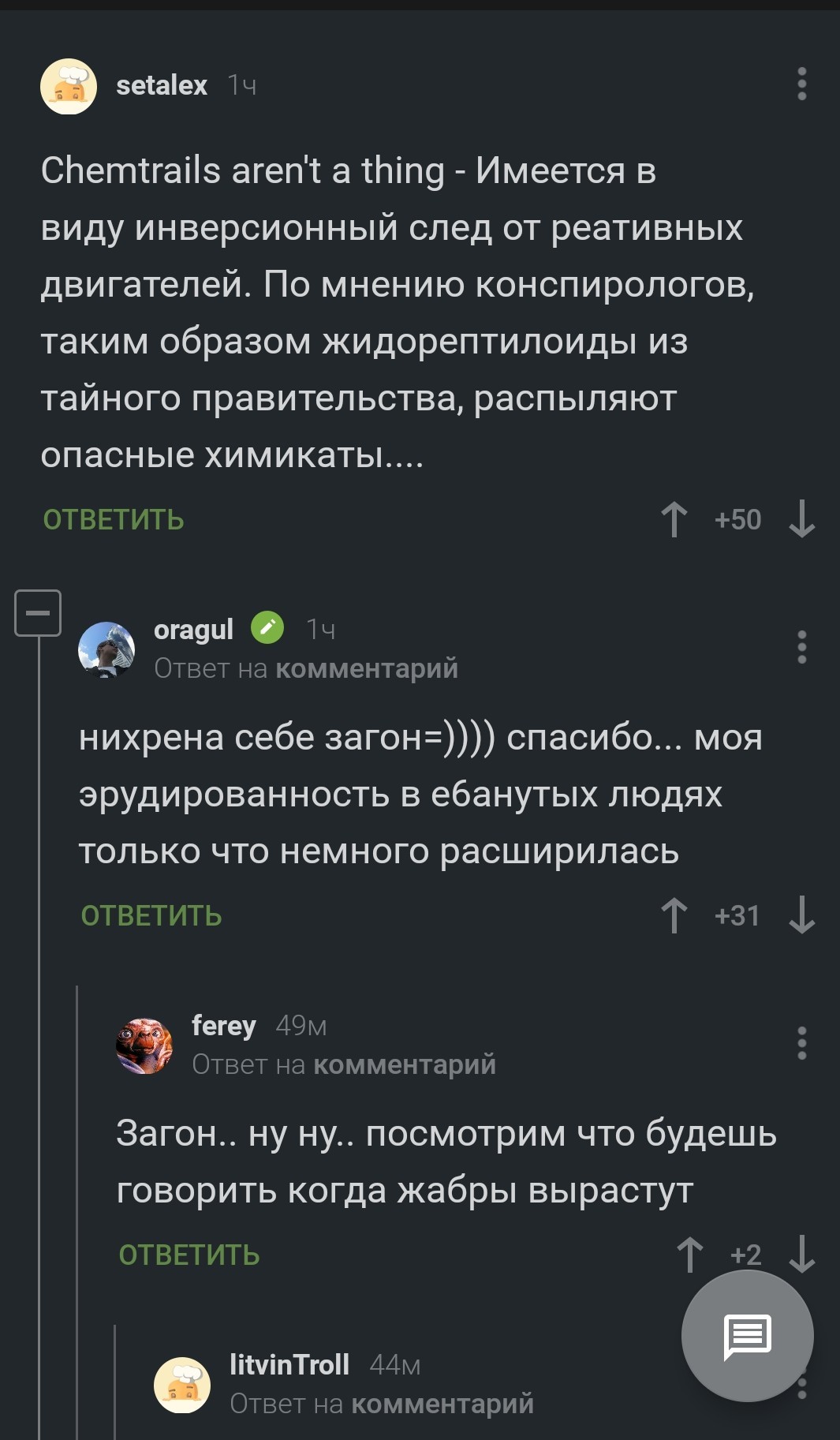Collapse the oragul reply thread

(x=38, y=612)
